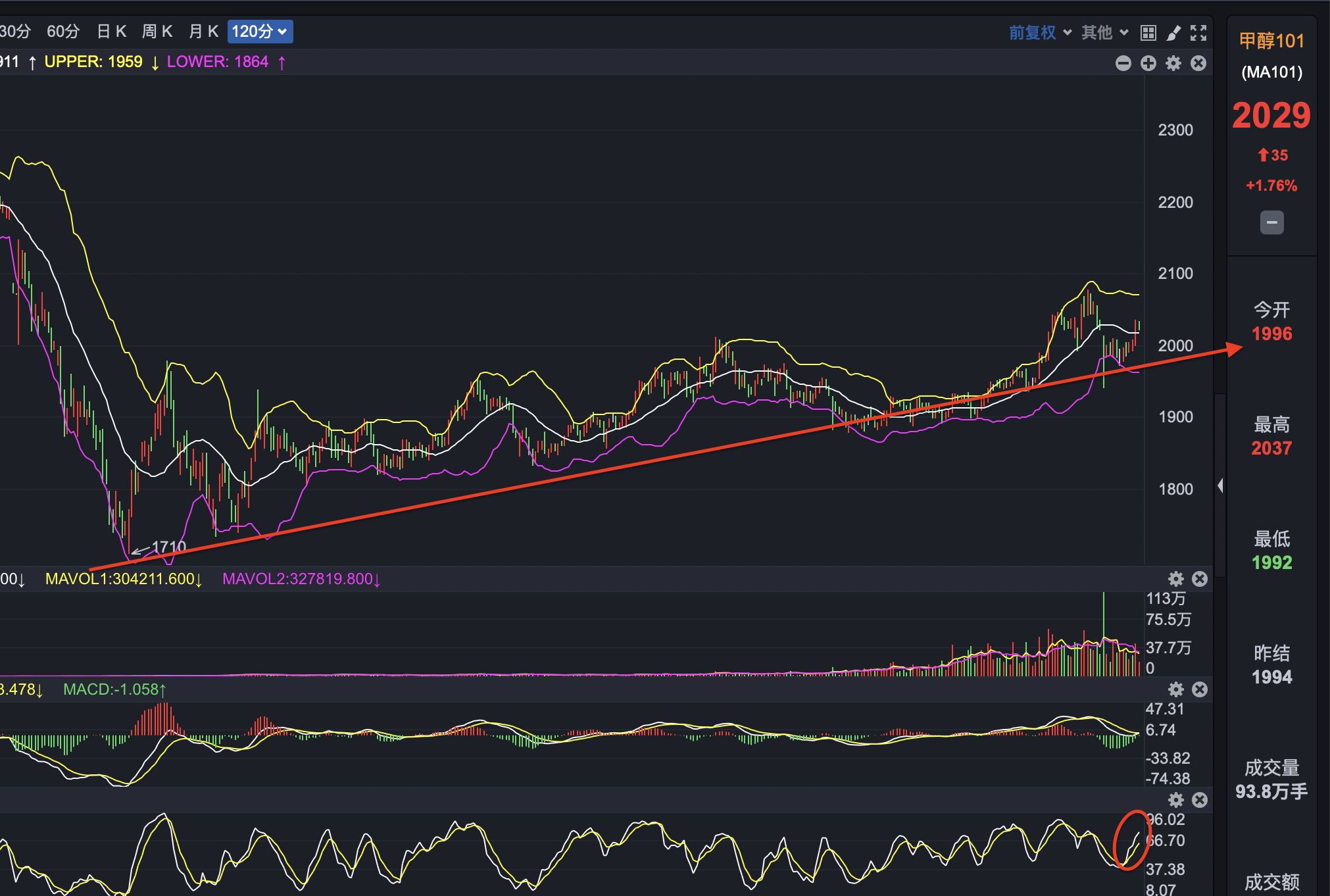1330x896 pixels.
Task: Zoom out the main chart with minus icon
Action: (x=1123, y=63)
